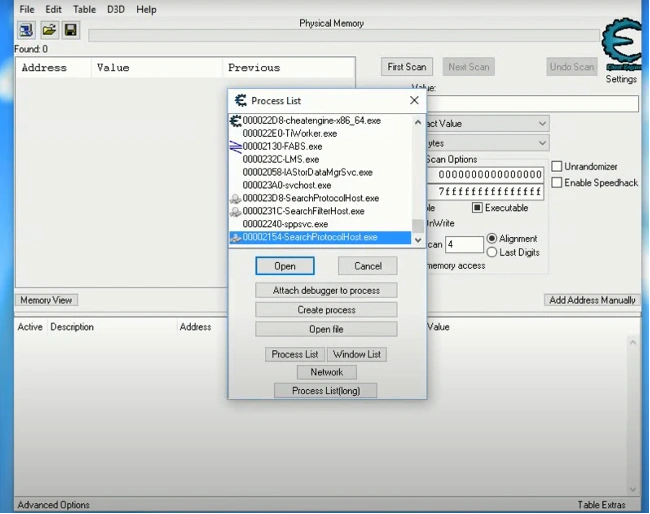Click the Select Process computer icon

tap(26, 30)
